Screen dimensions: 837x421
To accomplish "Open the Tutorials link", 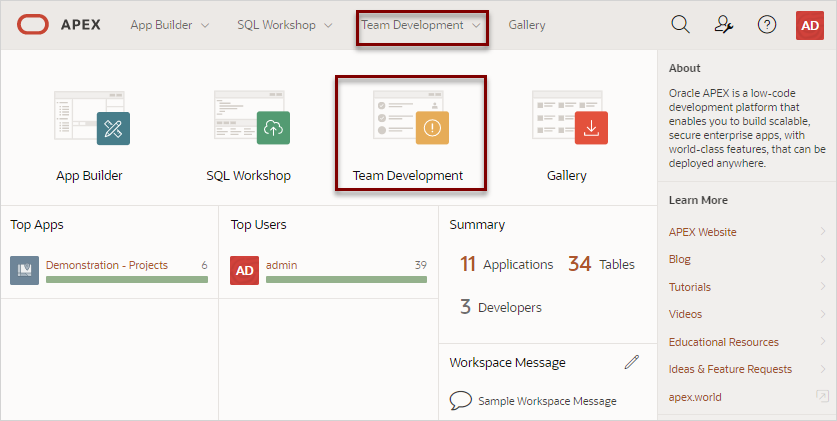I will (690, 287).
